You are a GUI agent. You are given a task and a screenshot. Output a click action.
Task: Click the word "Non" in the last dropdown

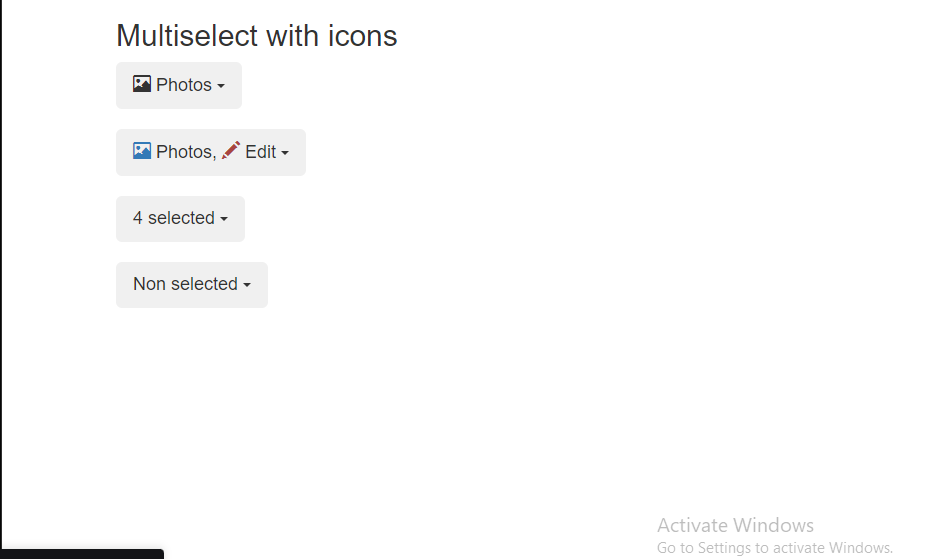click(149, 284)
